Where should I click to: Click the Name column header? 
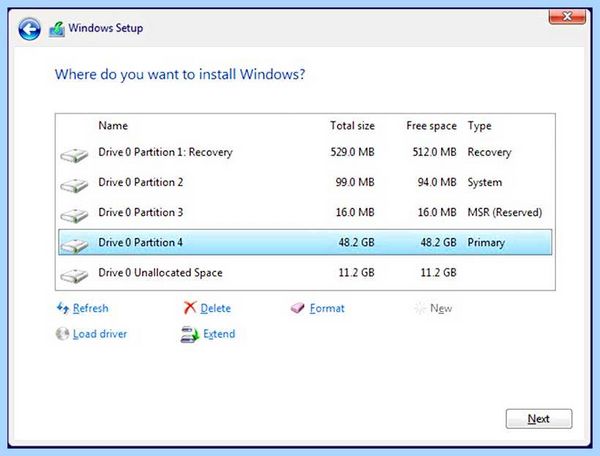tap(113, 125)
